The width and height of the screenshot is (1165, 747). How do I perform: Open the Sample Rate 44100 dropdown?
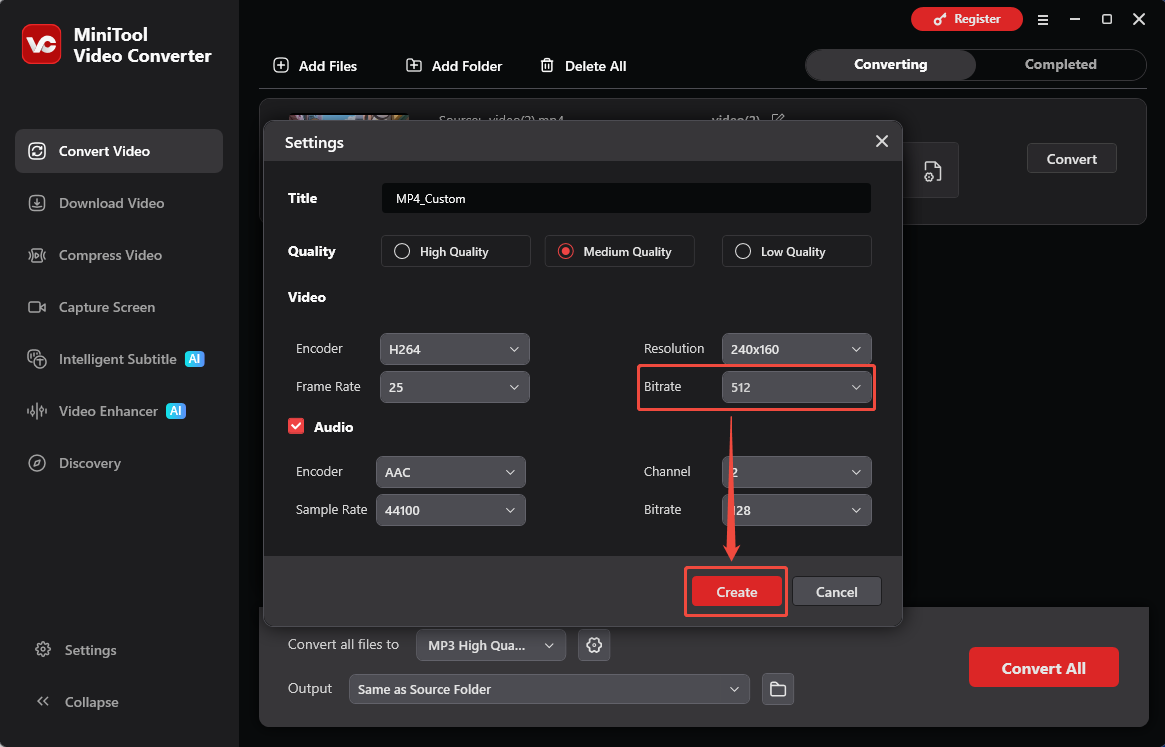pyautogui.click(x=451, y=510)
